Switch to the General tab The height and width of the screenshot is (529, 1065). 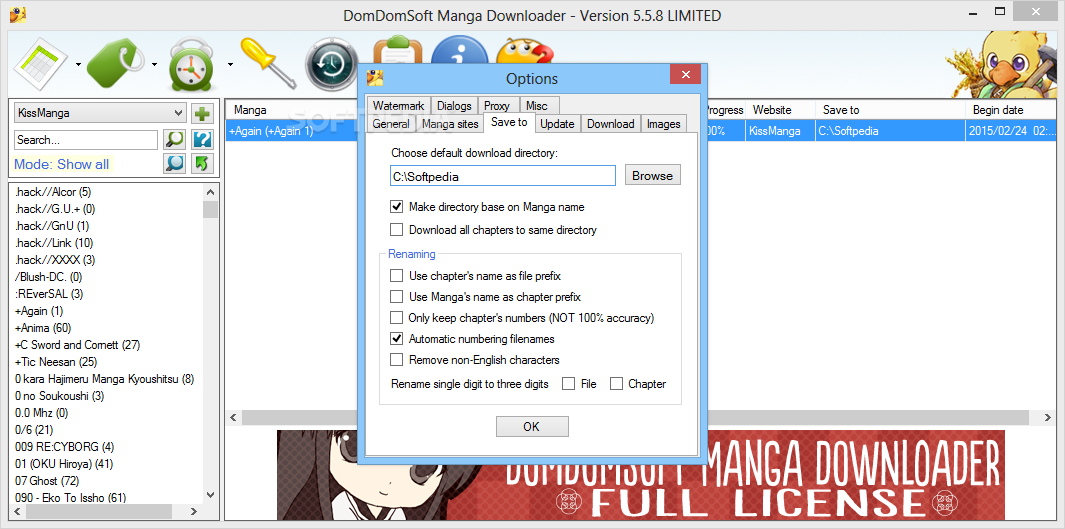pyautogui.click(x=391, y=124)
